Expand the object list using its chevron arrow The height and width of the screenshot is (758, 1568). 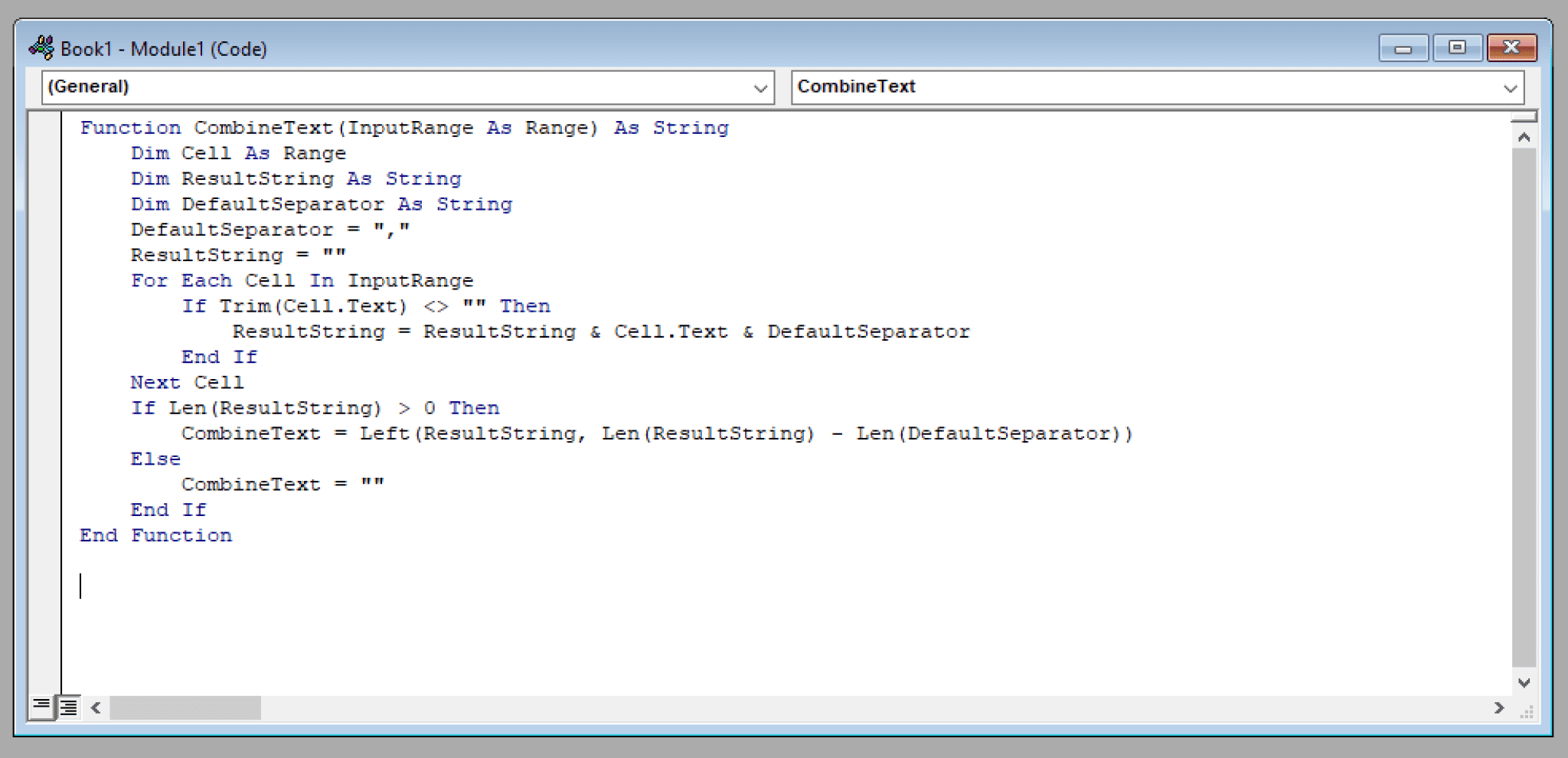tap(759, 87)
